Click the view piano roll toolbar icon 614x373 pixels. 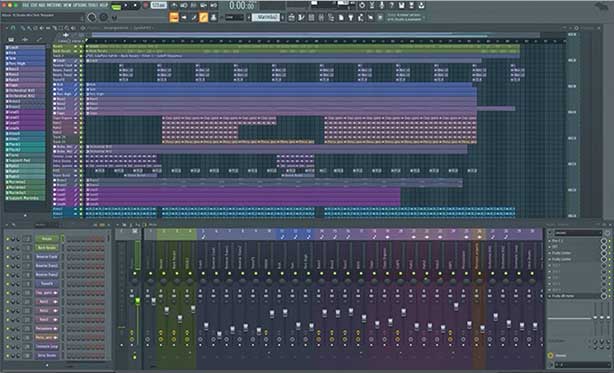pyautogui.click(x=302, y=18)
